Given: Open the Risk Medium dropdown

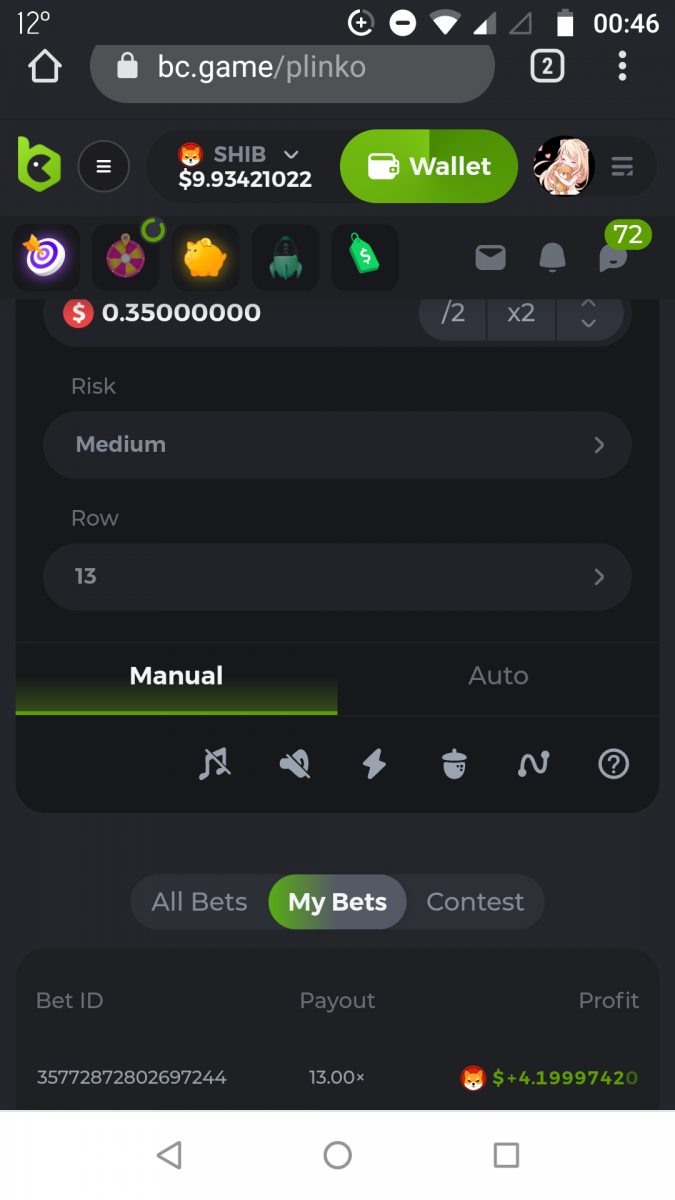Looking at the screenshot, I should [x=337, y=444].
